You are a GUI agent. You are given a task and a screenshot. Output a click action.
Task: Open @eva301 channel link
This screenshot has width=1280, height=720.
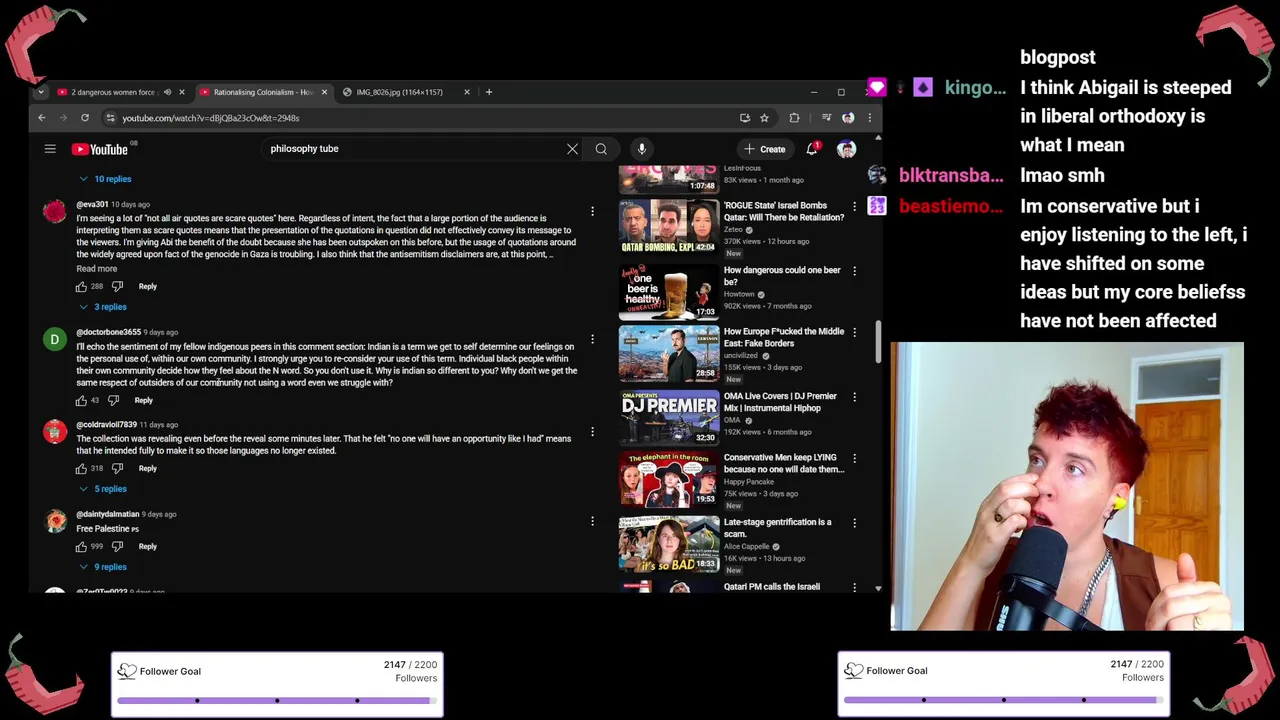click(x=92, y=204)
